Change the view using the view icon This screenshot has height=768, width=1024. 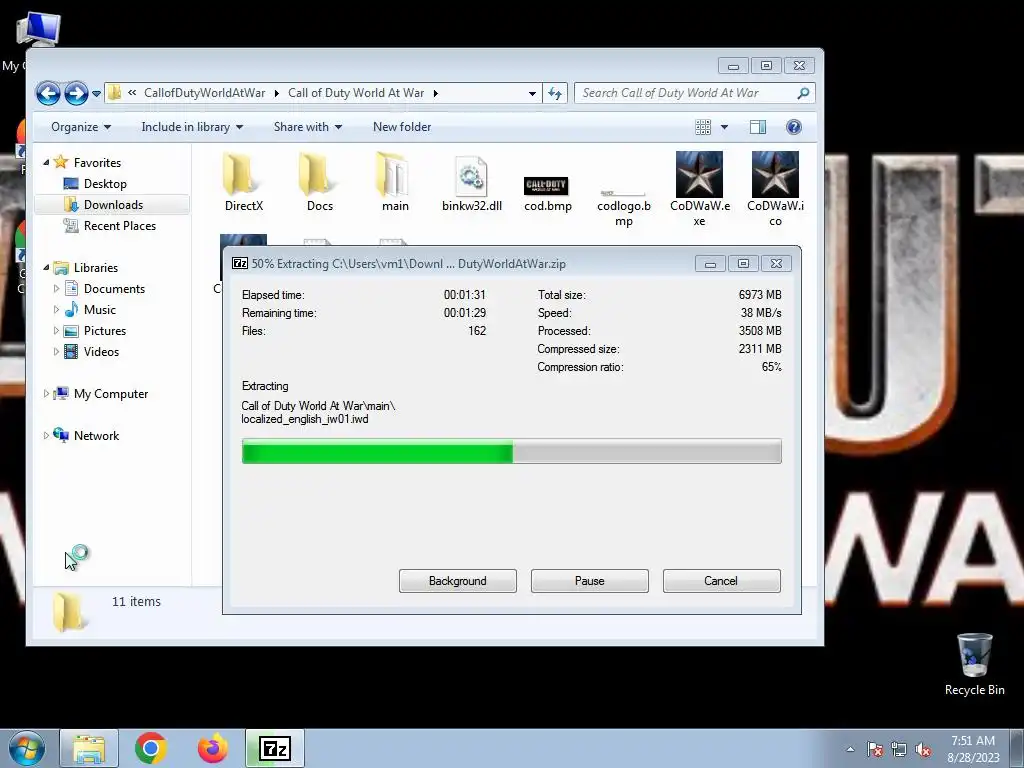pos(703,127)
